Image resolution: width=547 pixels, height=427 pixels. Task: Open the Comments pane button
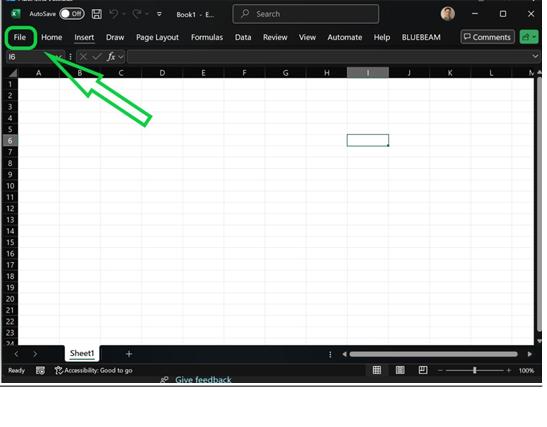(x=487, y=37)
